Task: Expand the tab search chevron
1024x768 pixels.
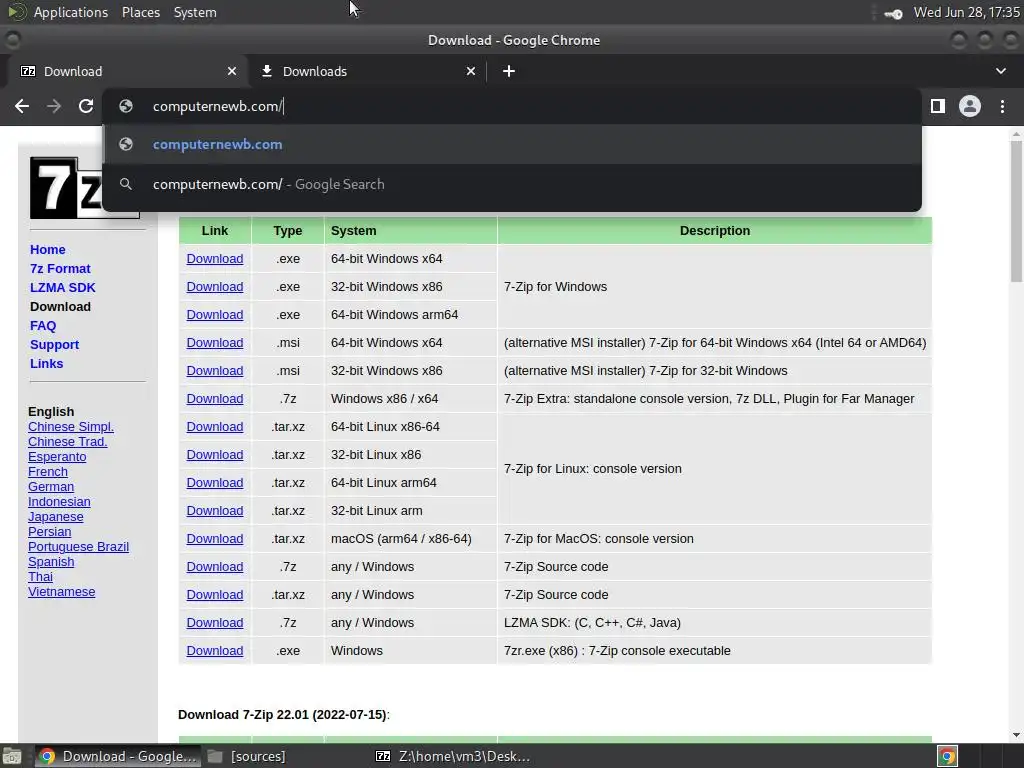Action: pos(1000,71)
